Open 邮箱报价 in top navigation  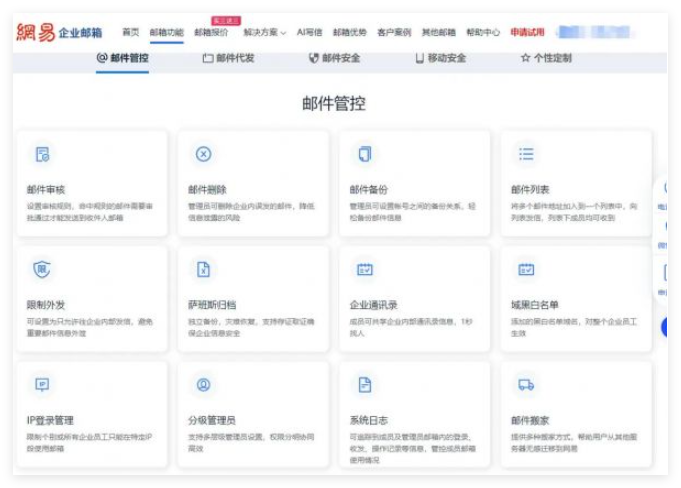211,32
